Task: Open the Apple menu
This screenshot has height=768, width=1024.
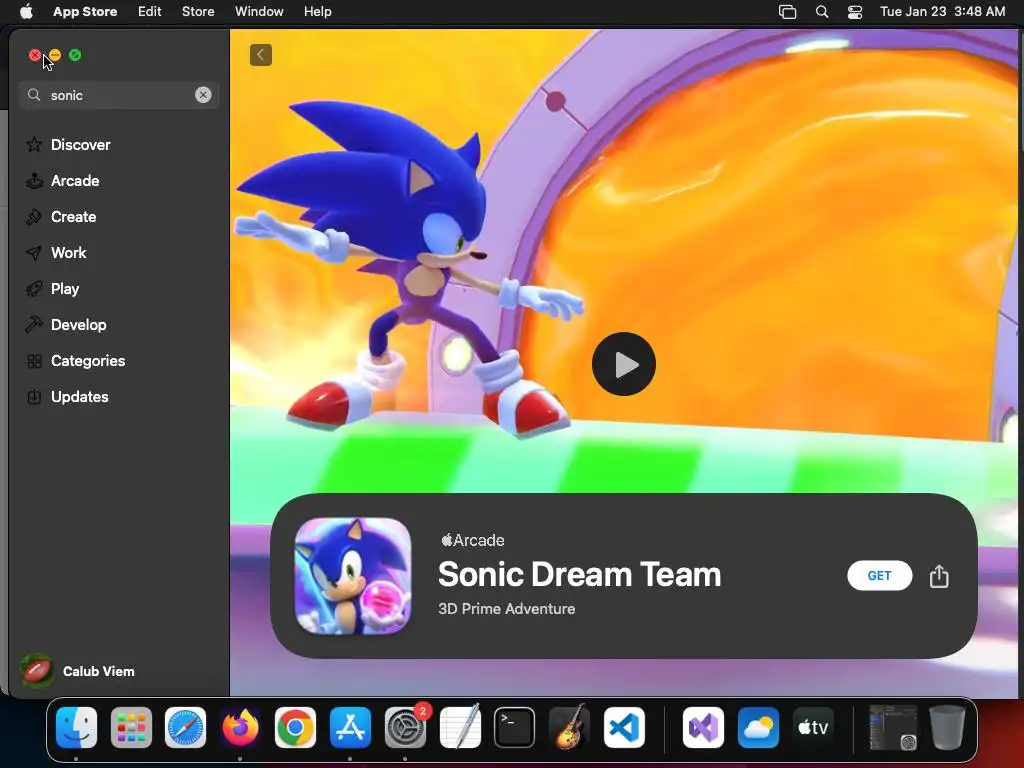Action: point(26,11)
